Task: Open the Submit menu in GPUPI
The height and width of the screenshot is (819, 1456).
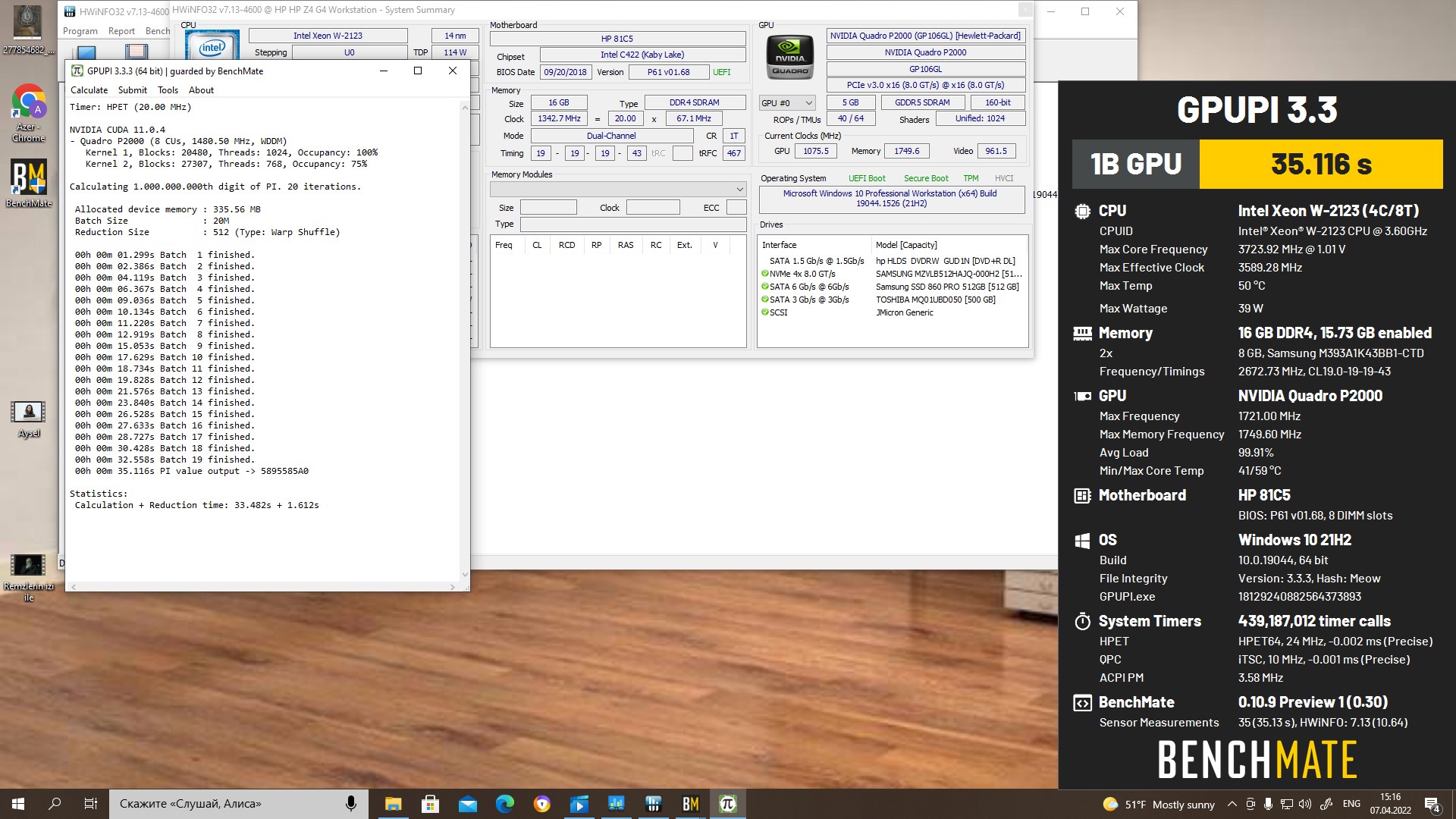Action: (x=133, y=89)
